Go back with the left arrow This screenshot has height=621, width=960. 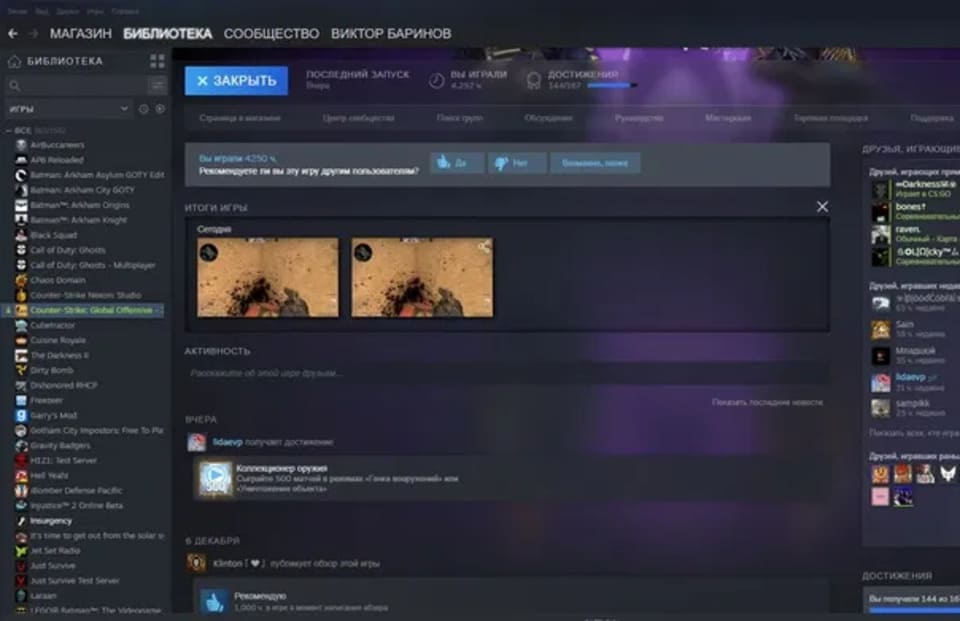pos(12,34)
